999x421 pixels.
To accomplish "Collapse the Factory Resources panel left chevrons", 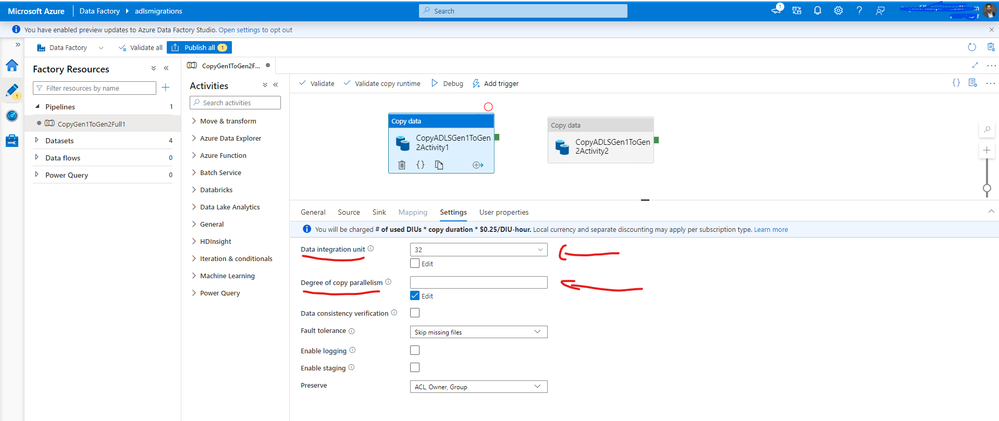I will [x=166, y=68].
